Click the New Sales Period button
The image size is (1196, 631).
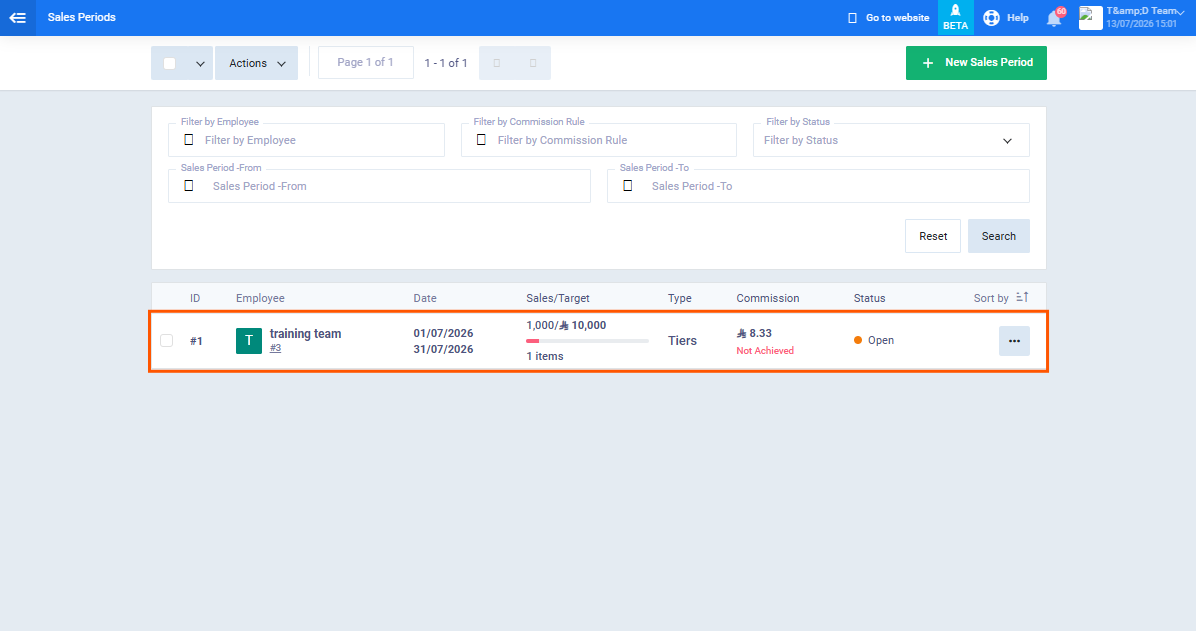[976, 63]
